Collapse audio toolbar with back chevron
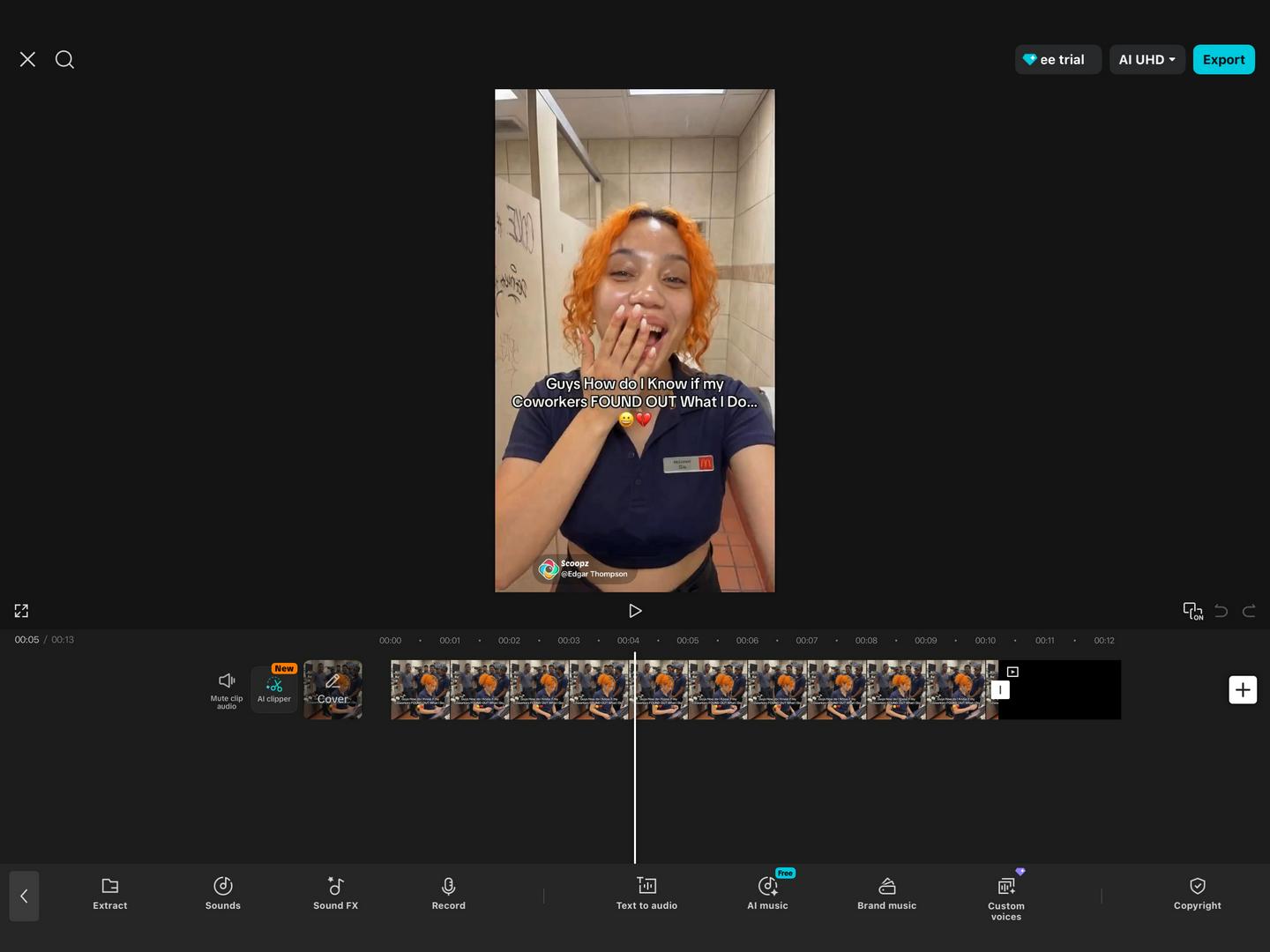This screenshot has height=952, width=1270. tap(24, 896)
